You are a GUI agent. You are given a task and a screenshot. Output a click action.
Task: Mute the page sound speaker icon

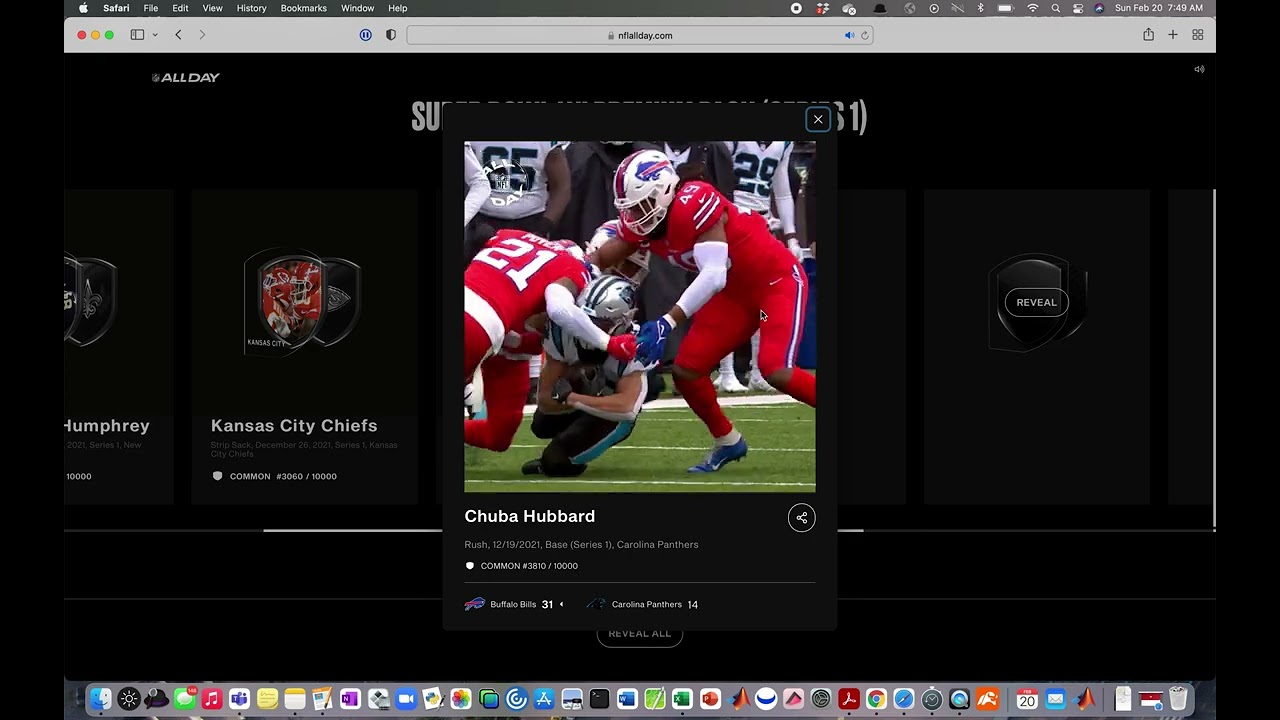pos(1199,69)
